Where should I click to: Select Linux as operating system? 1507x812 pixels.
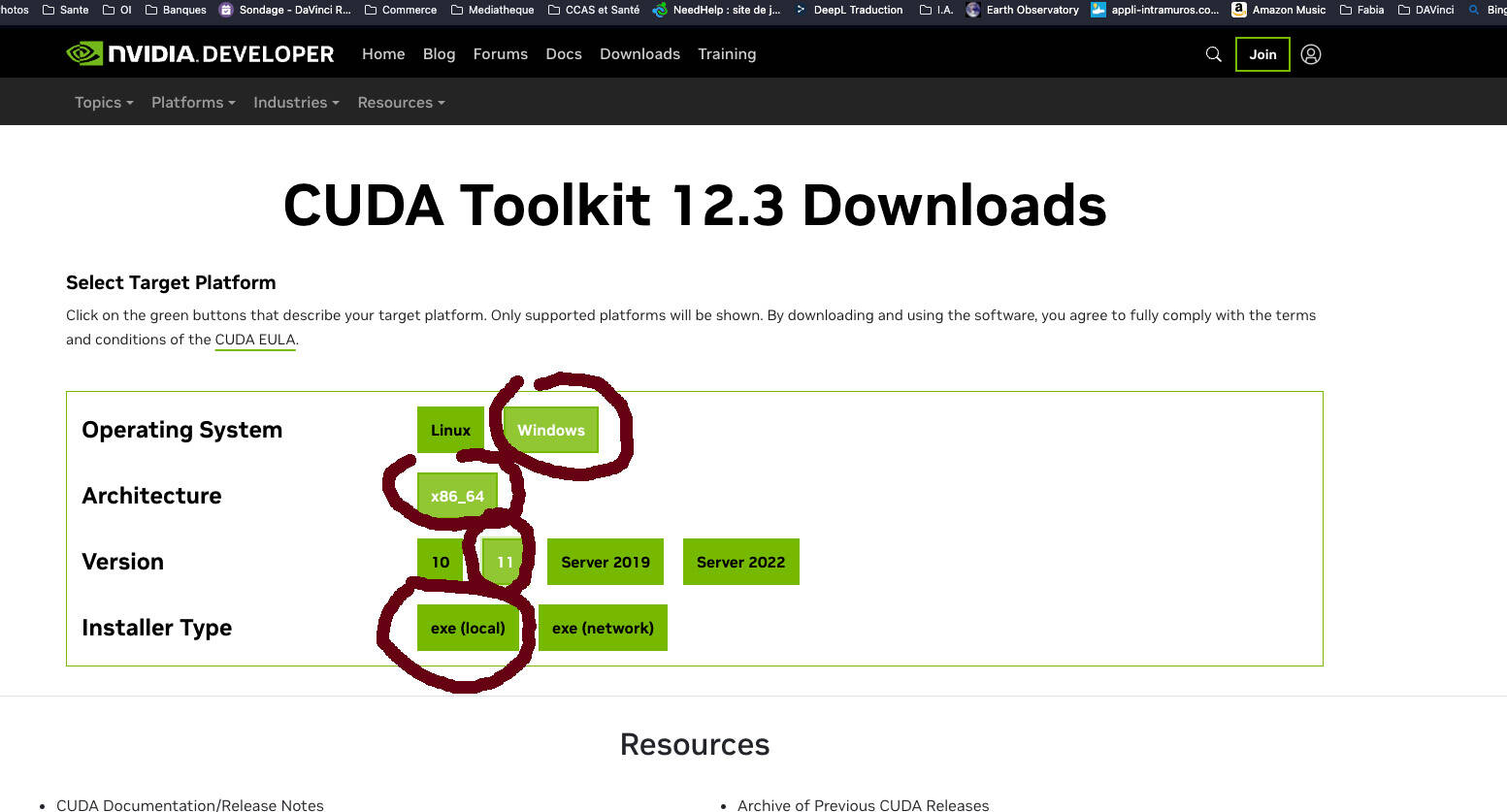point(450,430)
